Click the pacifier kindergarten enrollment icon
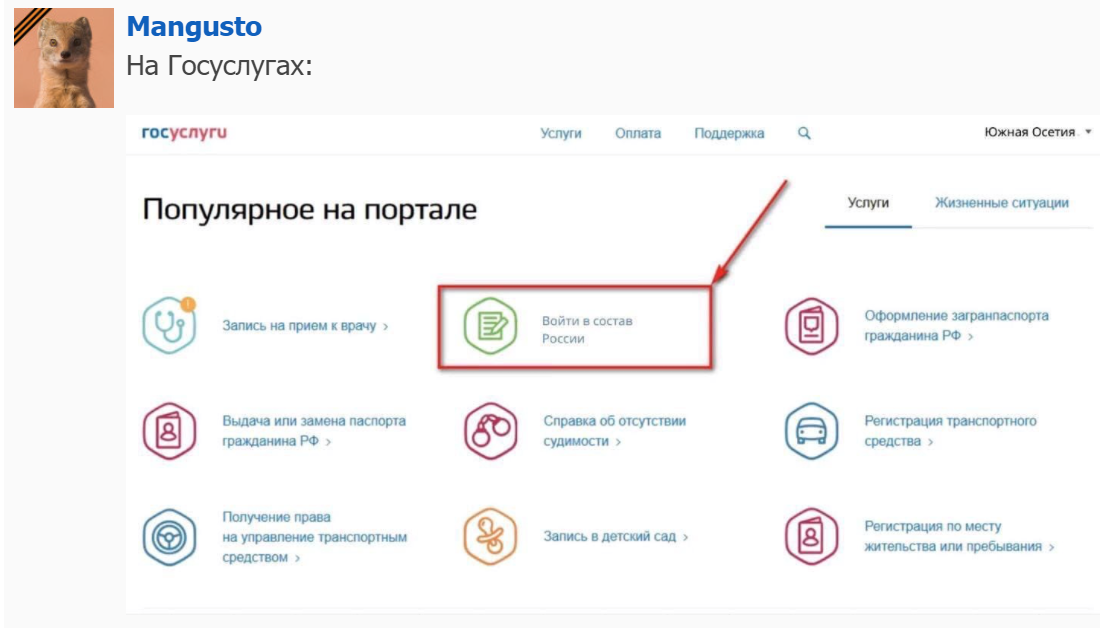 (490, 537)
